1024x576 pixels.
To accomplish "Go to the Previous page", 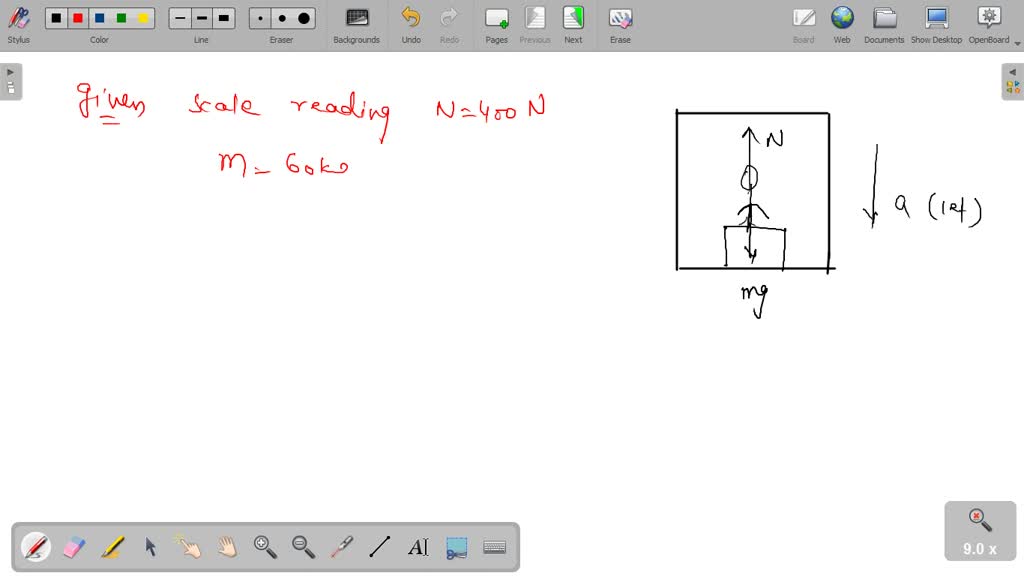I will coord(535,25).
